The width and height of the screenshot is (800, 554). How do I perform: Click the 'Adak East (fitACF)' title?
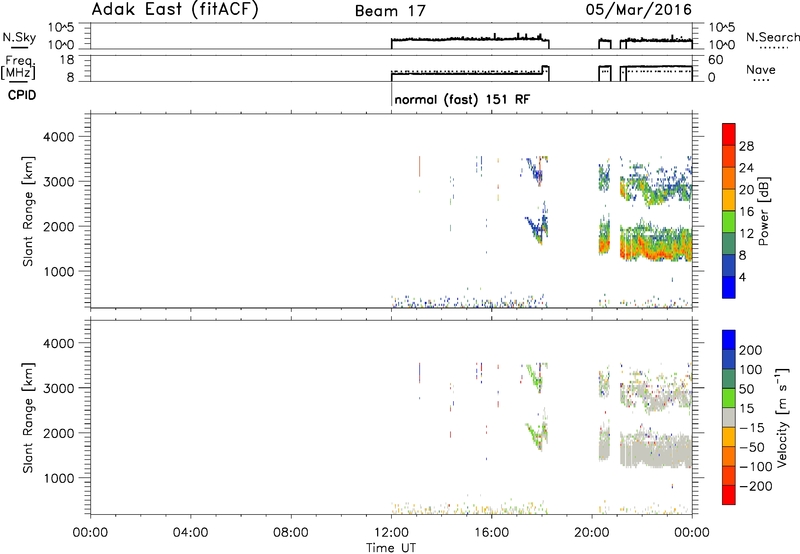tap(175, 10)
